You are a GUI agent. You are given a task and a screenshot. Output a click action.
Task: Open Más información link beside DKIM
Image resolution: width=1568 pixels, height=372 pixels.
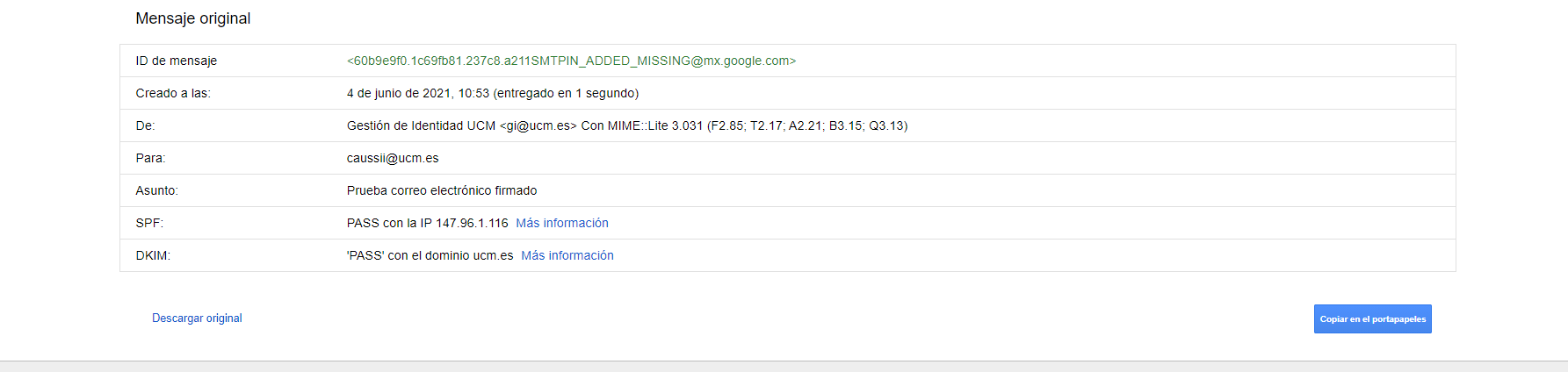point(567,255)
